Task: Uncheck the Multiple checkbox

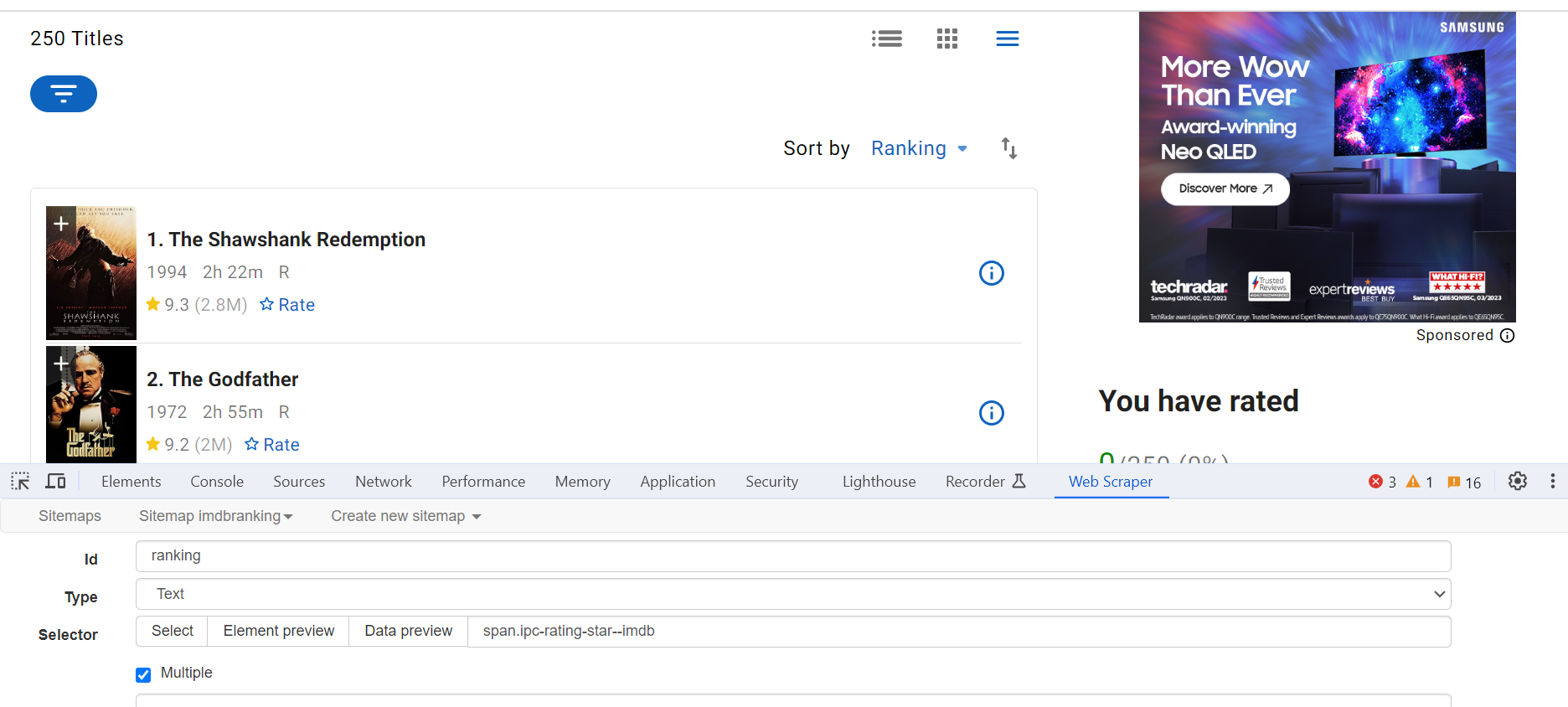Action: pyautogui.click(x=143, y=674)
